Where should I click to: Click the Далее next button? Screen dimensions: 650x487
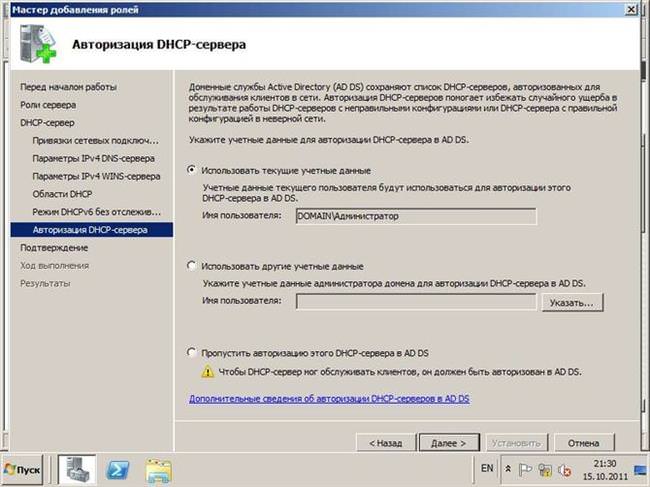point(449,443)
